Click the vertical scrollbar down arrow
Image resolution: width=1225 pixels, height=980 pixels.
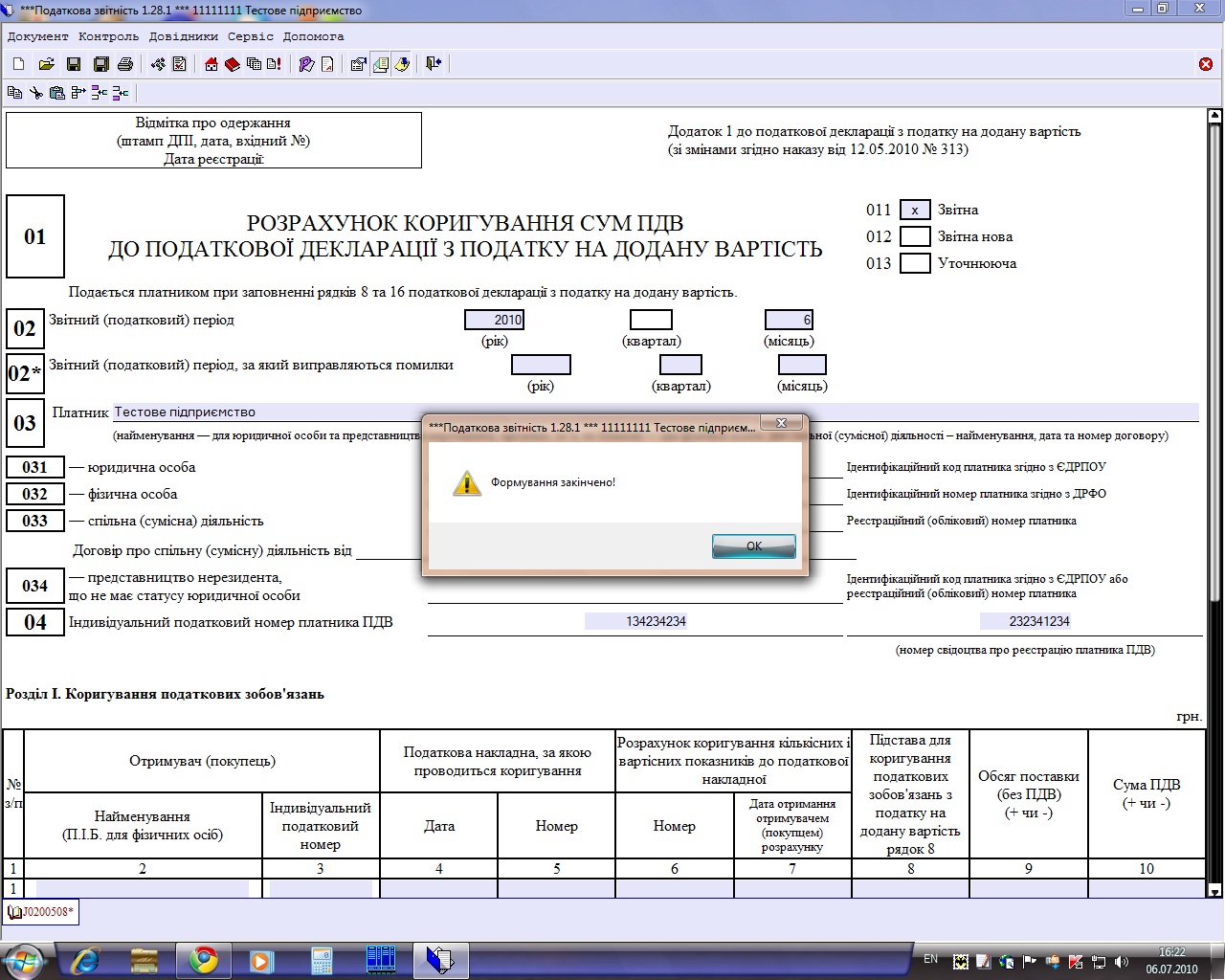pos(1215,892)
